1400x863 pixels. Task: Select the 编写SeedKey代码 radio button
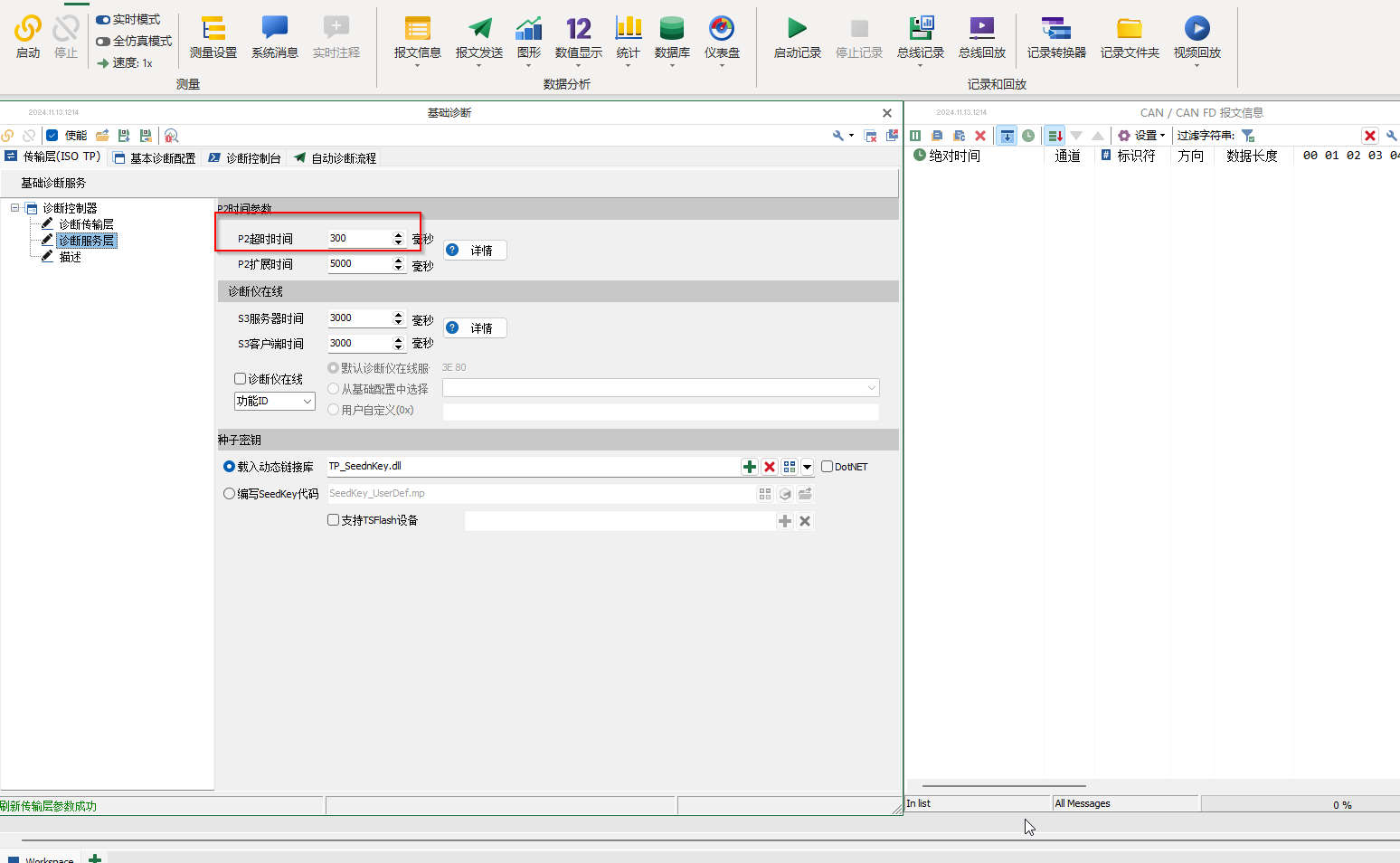[x=229, y=494]
